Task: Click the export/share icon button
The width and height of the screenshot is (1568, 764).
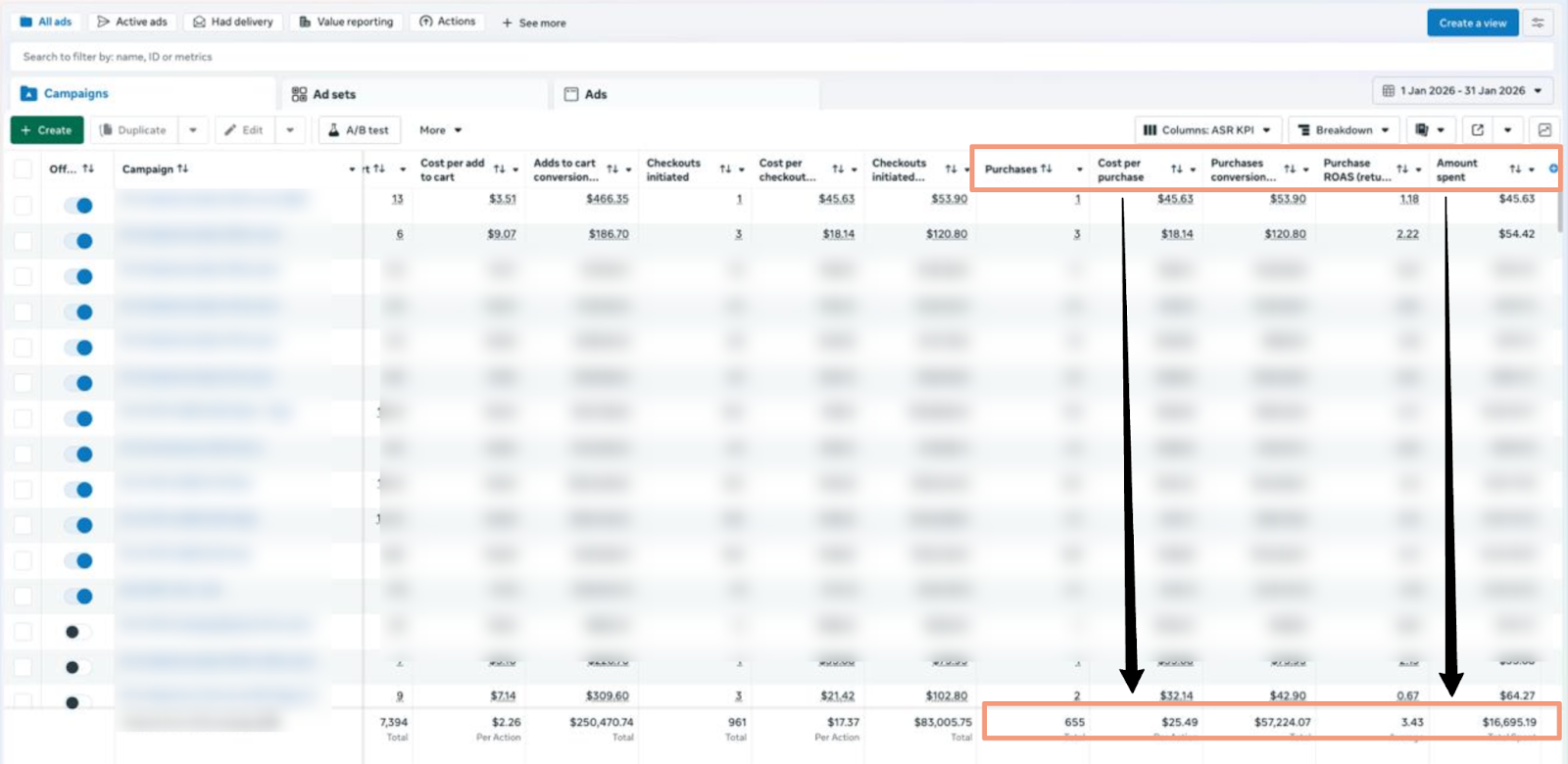Action: (x=1478, y=130)
